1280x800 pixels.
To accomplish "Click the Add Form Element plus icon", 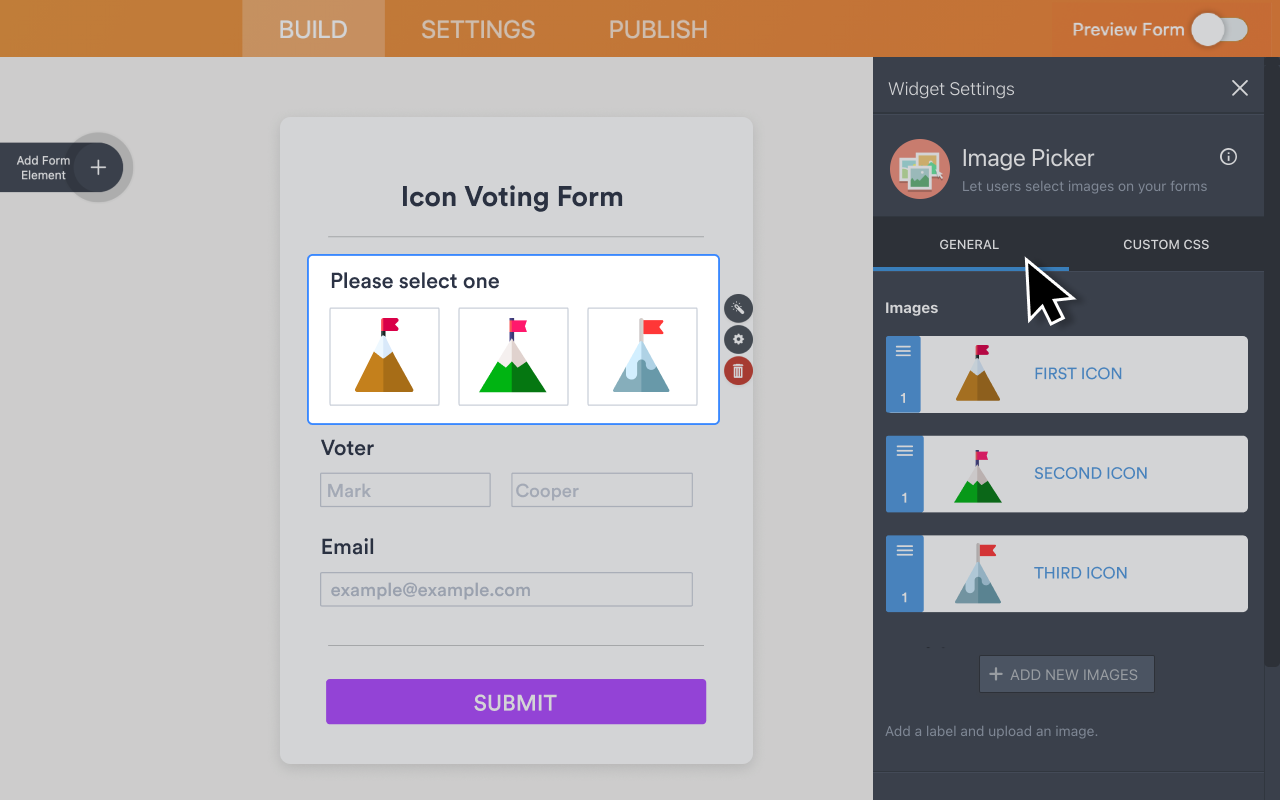I will [98, 167].
